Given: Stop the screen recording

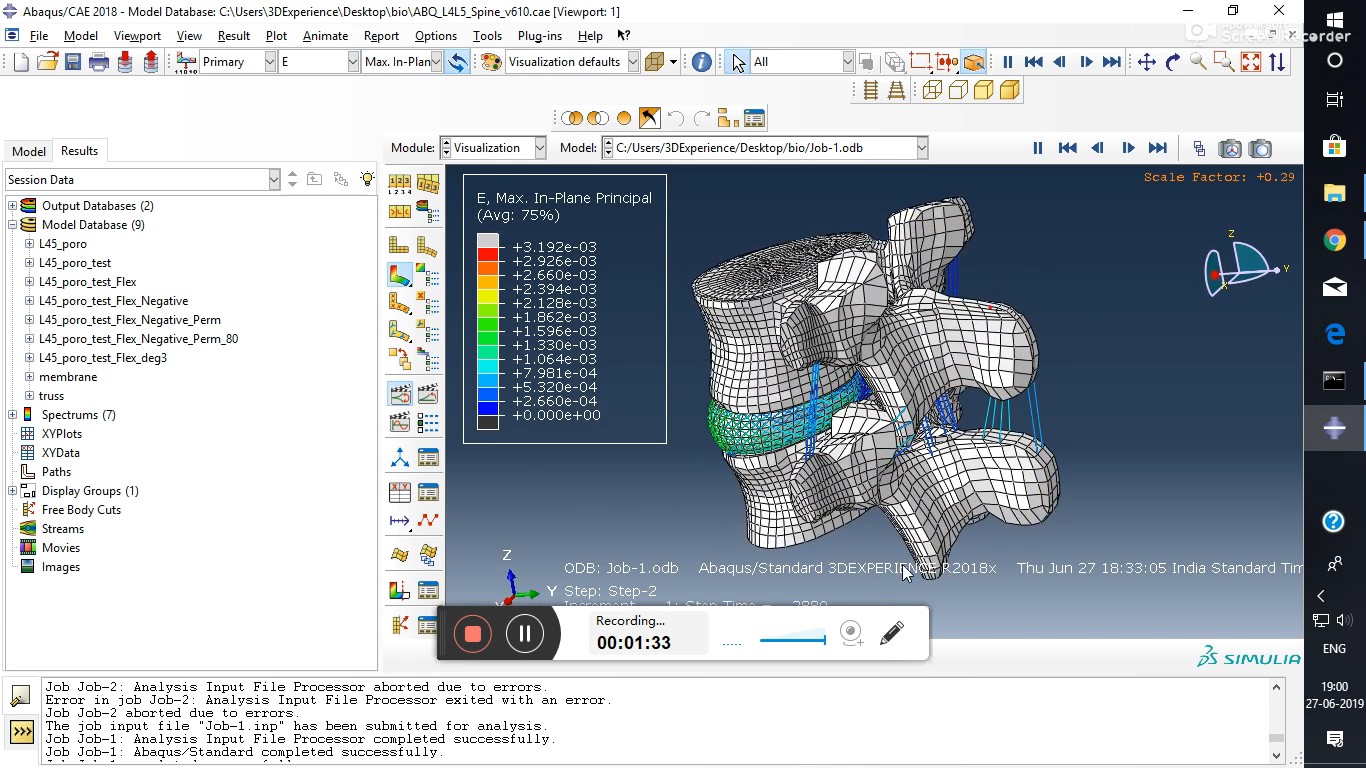Looking at the screenshot, I should click(473, 633).
